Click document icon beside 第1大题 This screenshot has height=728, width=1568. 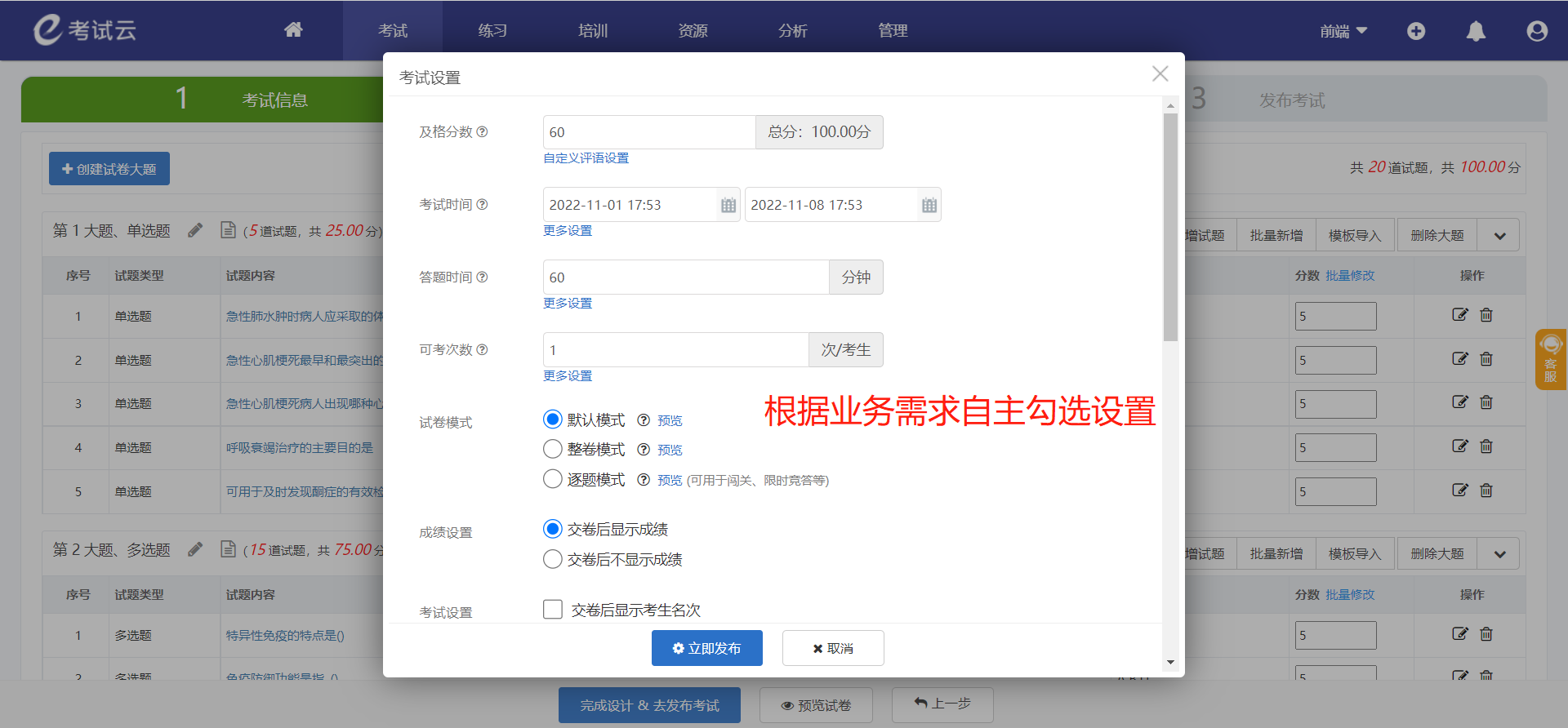(229, 230)
